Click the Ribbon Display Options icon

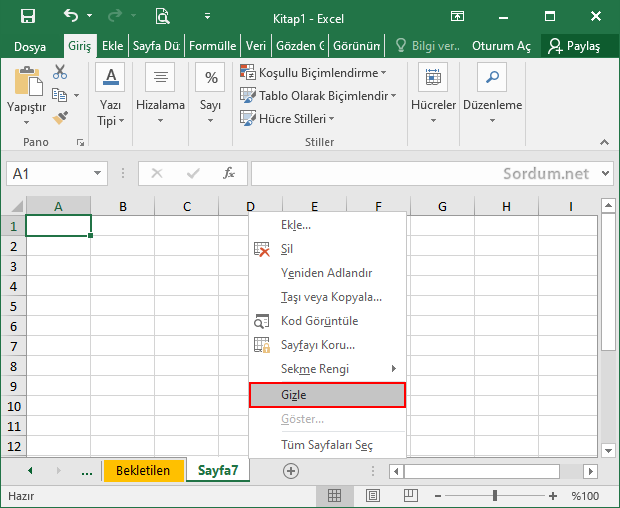(457, 16)
